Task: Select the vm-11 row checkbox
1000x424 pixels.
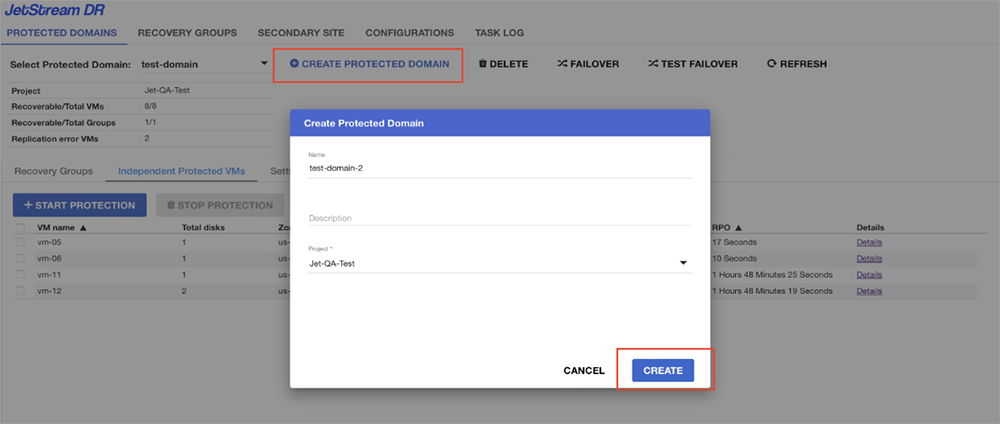Action: point(21,275)
